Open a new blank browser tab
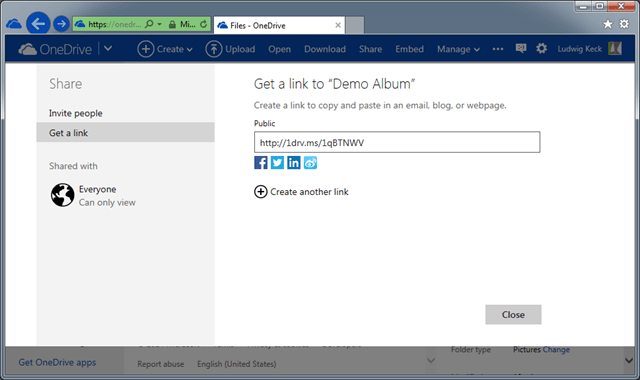The image size is (640, 380). [x=355, y=25]
